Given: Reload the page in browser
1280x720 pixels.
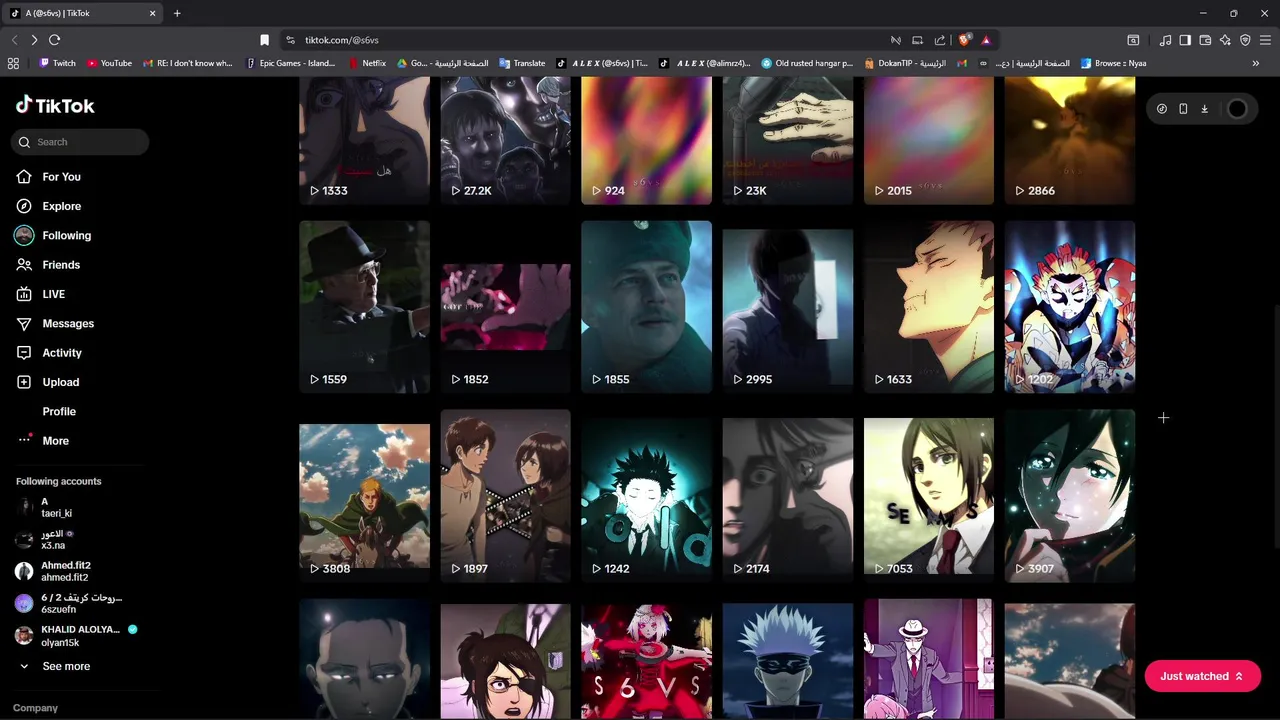Looking at the screenshot, I should click(55, 40).
